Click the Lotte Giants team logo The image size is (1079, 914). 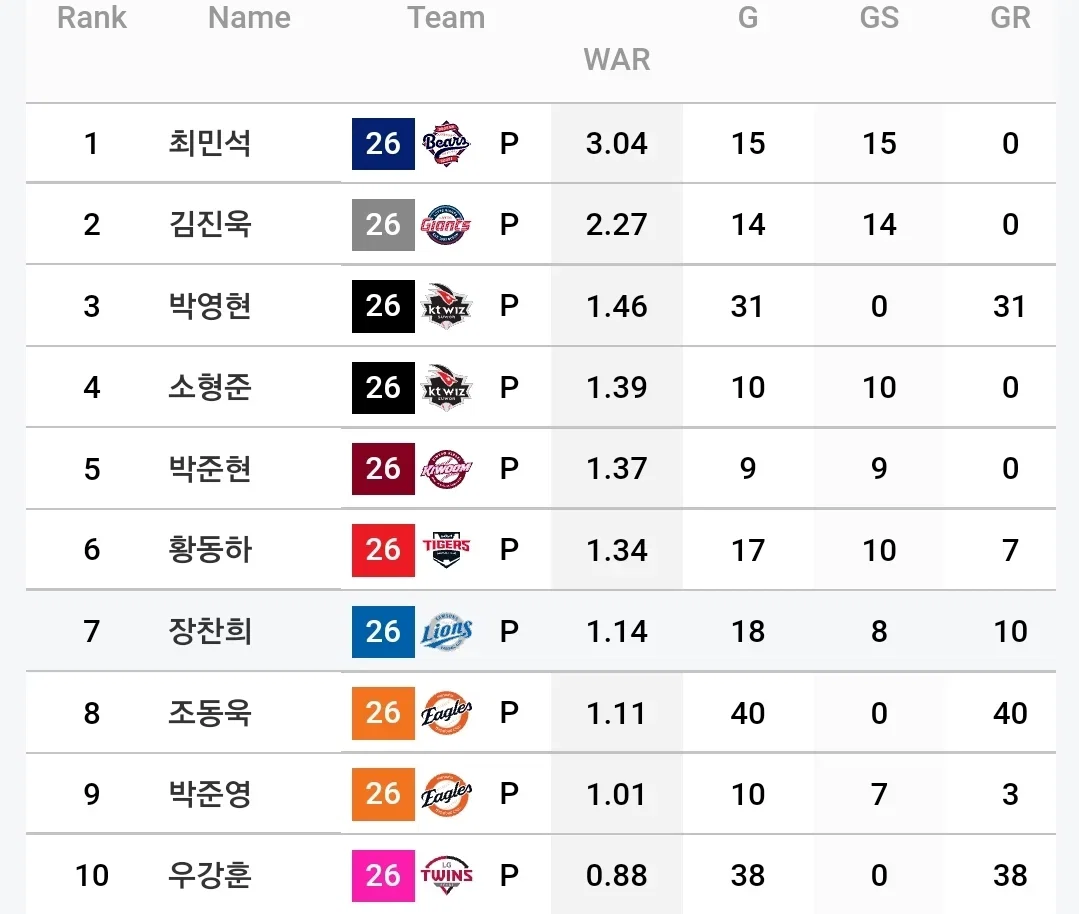[x=446, y=225]
